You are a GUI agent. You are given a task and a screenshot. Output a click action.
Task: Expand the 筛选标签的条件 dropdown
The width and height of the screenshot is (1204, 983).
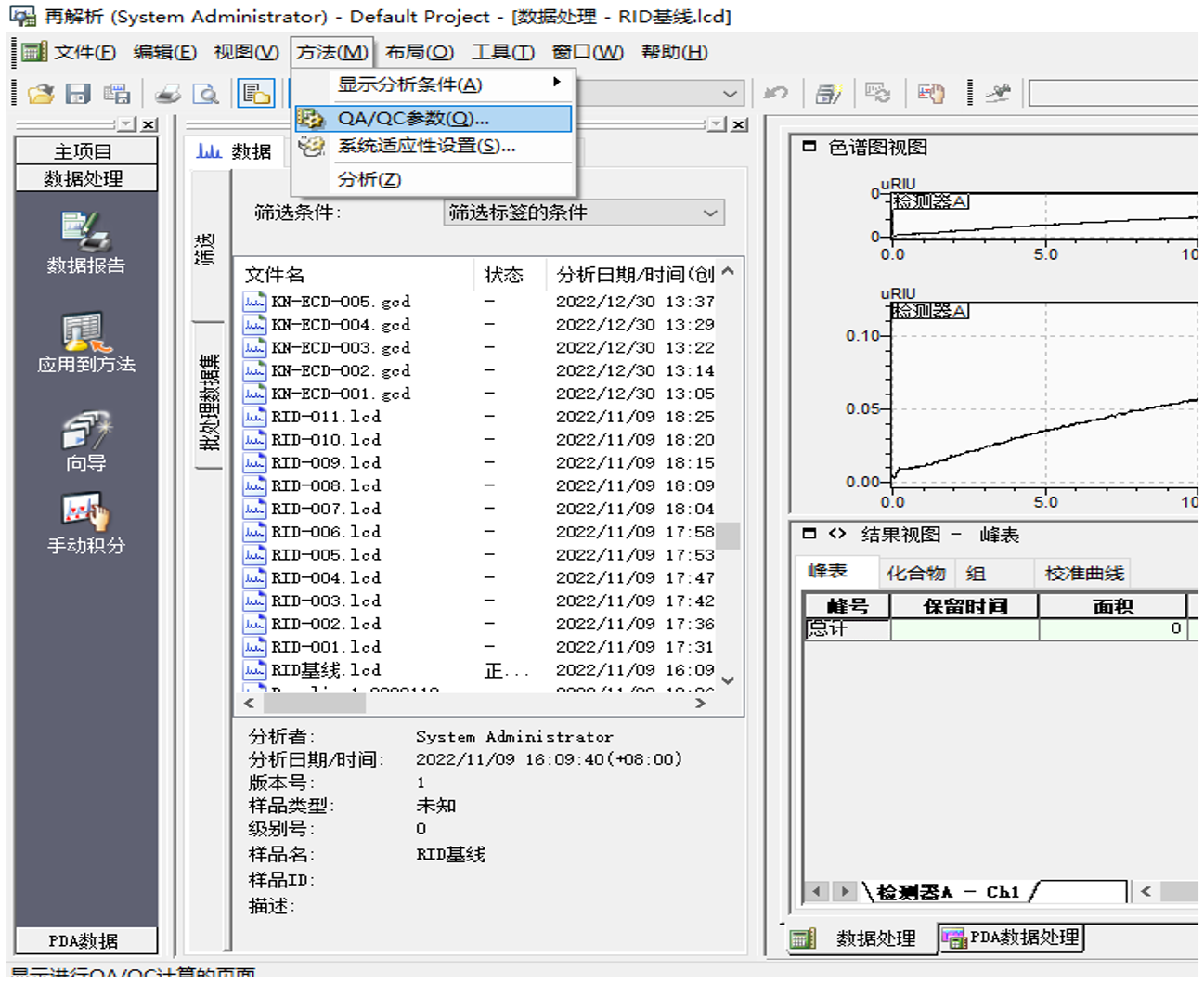710,213
